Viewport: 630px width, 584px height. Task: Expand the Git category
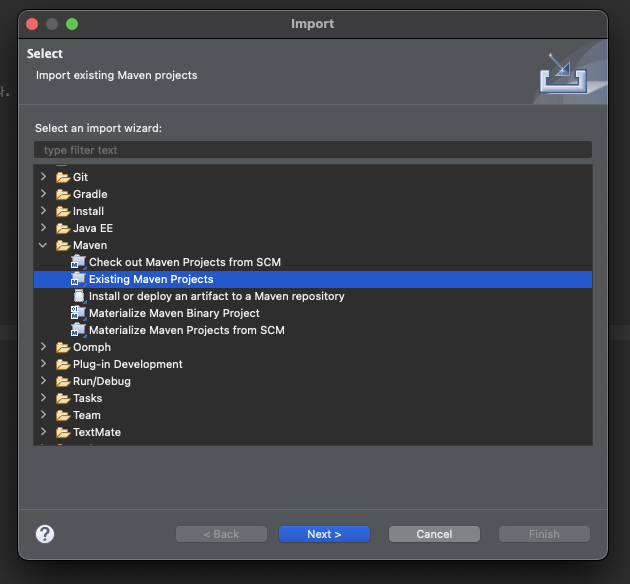(43, 176)
